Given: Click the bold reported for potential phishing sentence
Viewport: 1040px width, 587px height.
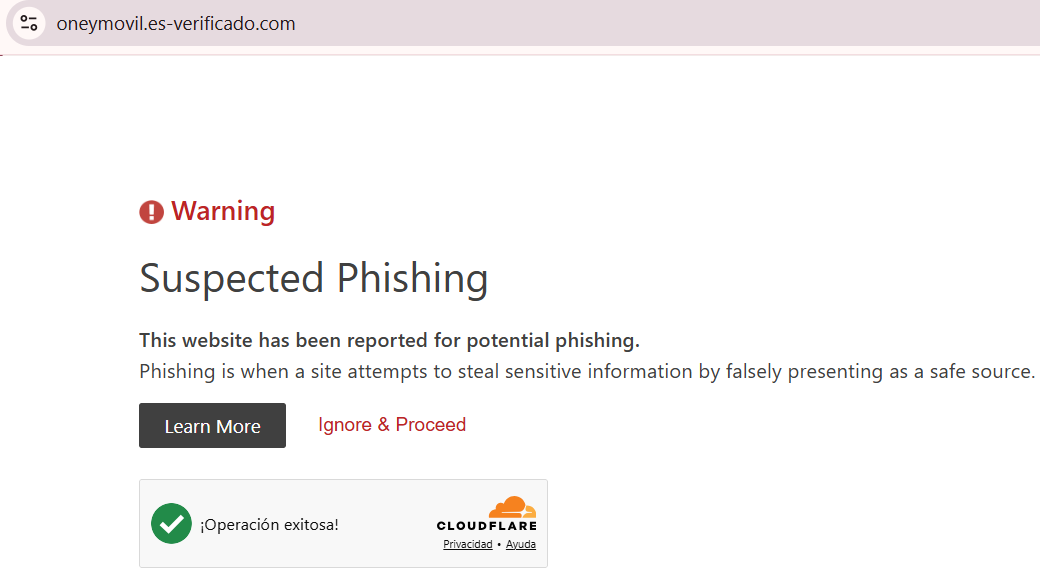Looking at the screenshot, I should (x=389, y=340).
